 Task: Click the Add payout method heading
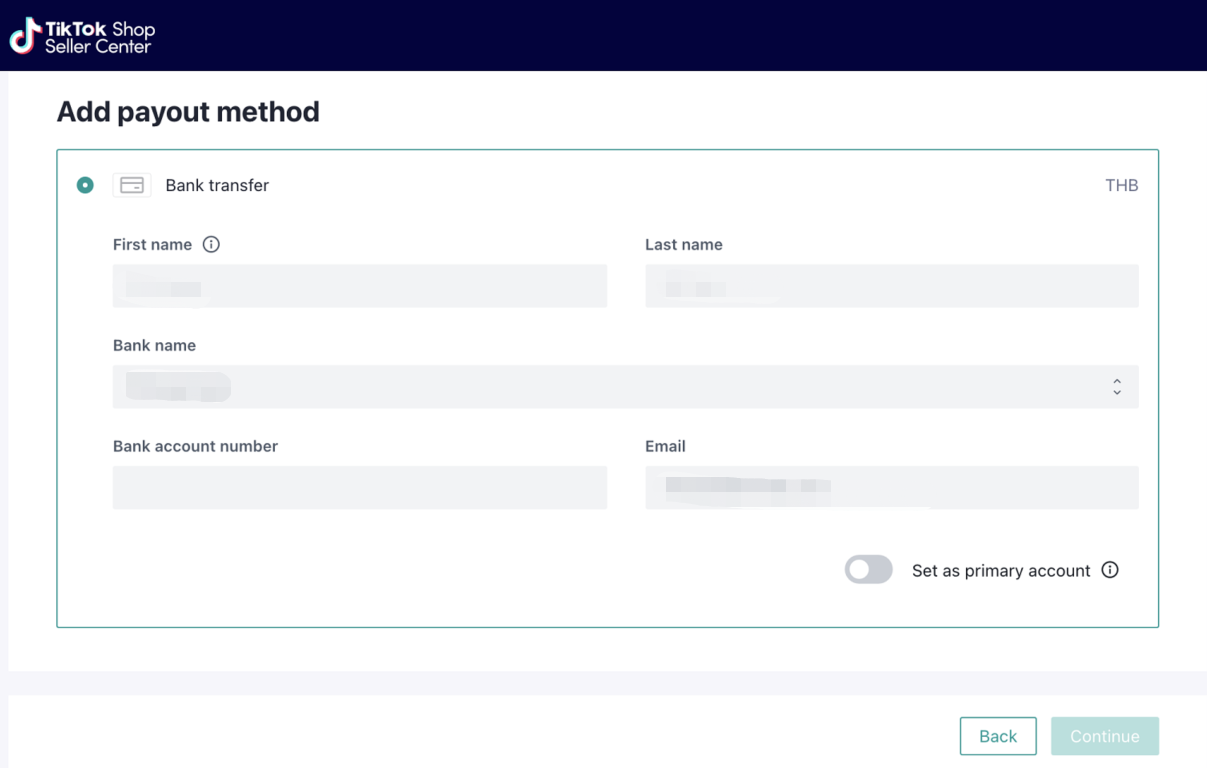(x=188, y=111)
